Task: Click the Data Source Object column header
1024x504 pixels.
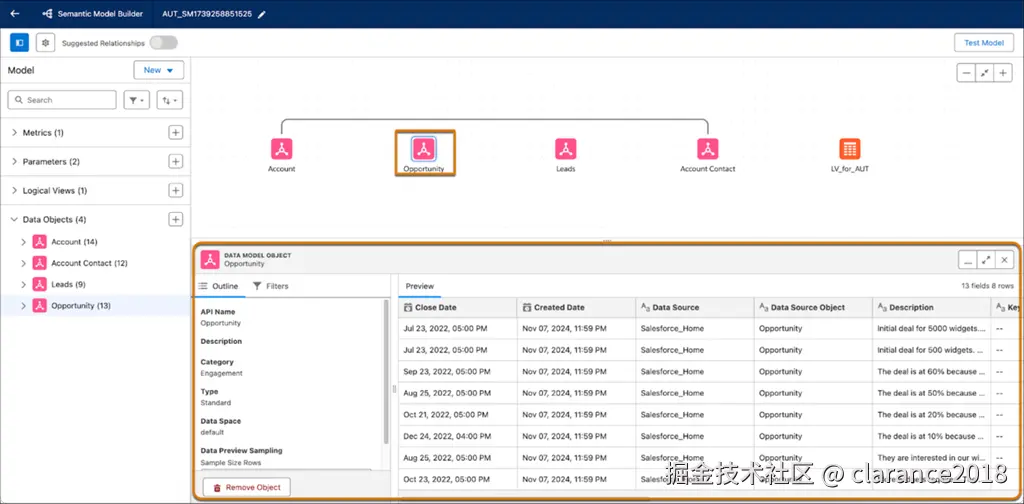Action: coord(813,307)
